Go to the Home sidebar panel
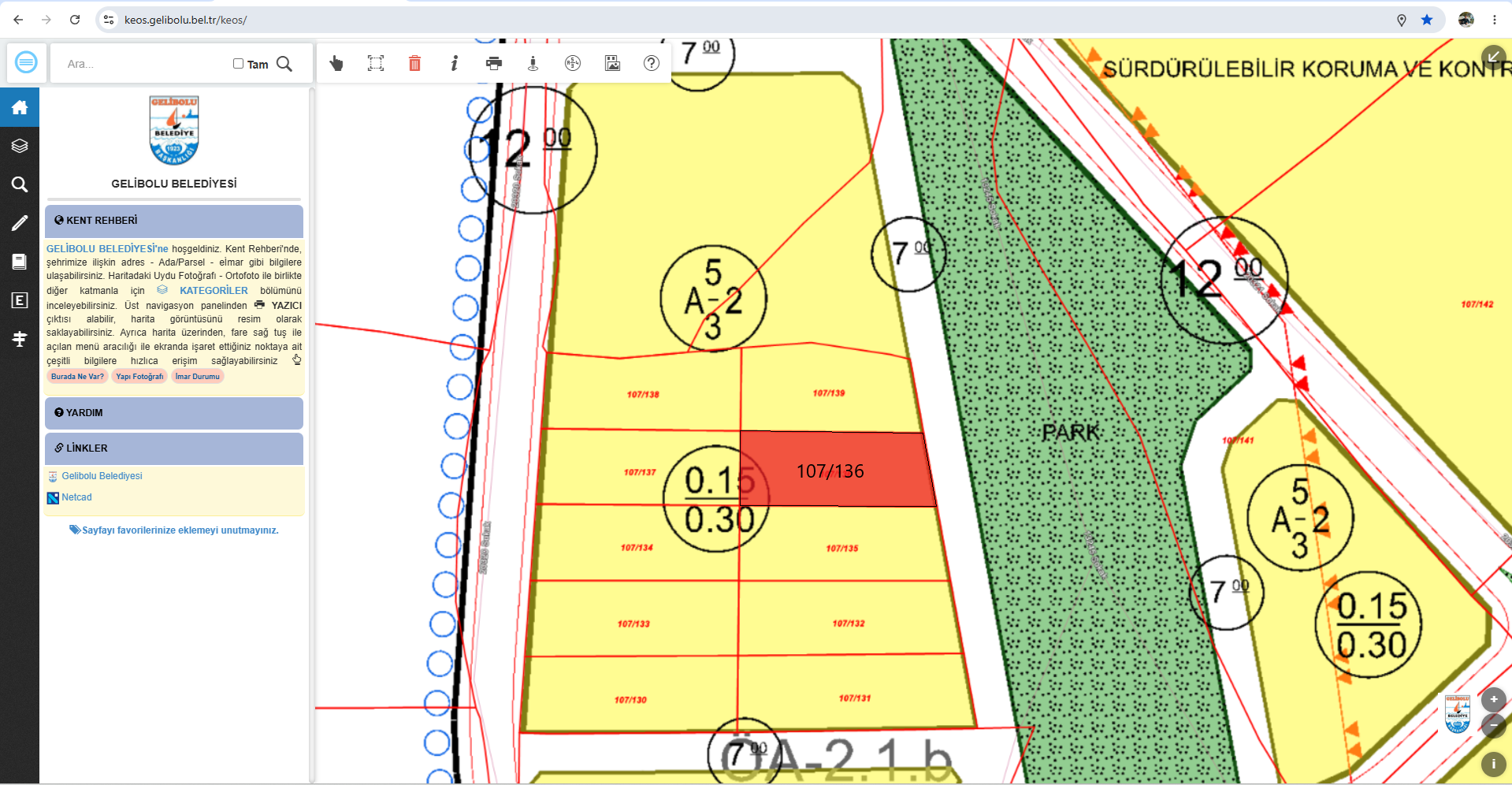This screenshot has height=785, width=1512. pos(20,107)
